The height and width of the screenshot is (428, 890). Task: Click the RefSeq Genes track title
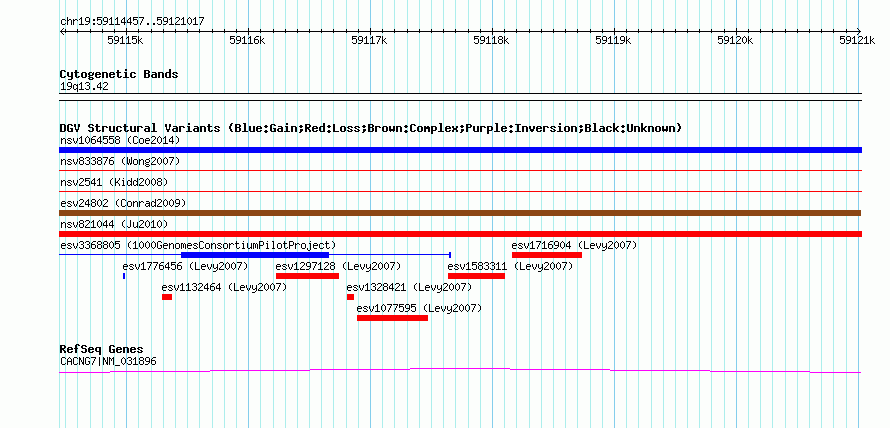102,349
